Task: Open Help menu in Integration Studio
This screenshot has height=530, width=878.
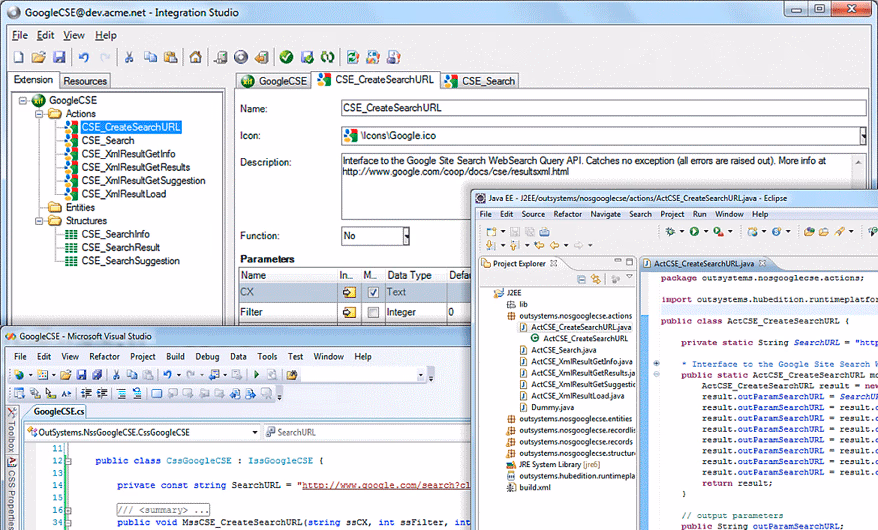Action: [x=106, y=35]
